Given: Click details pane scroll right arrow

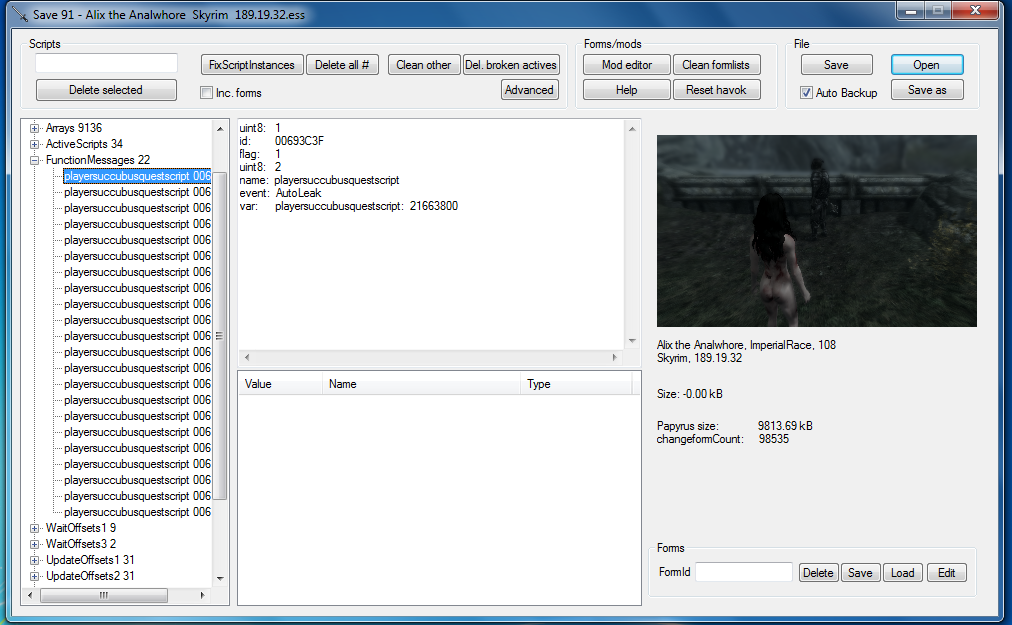Looking at the screenshot, I should point(614,357).
